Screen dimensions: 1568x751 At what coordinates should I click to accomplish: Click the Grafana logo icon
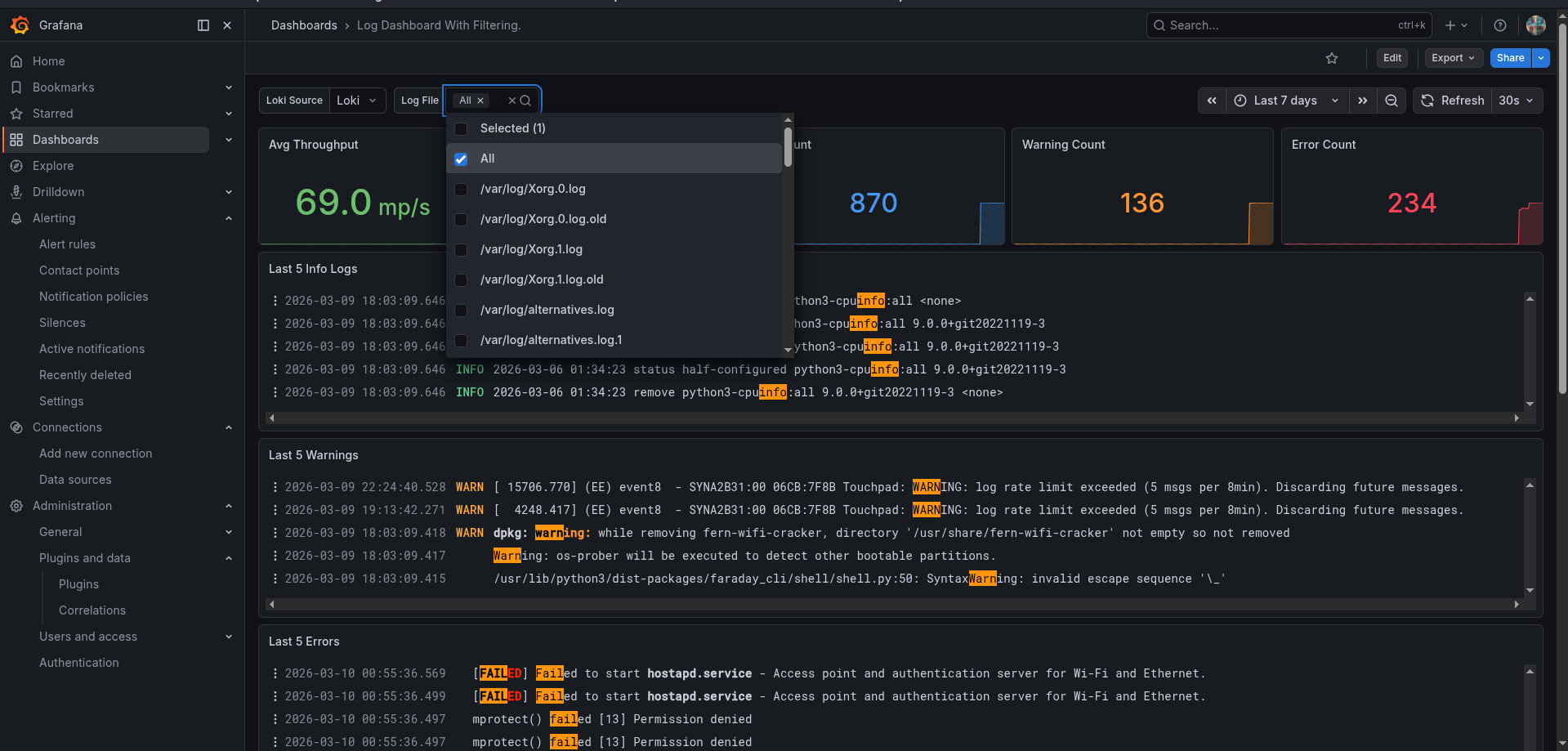[20, 25]
